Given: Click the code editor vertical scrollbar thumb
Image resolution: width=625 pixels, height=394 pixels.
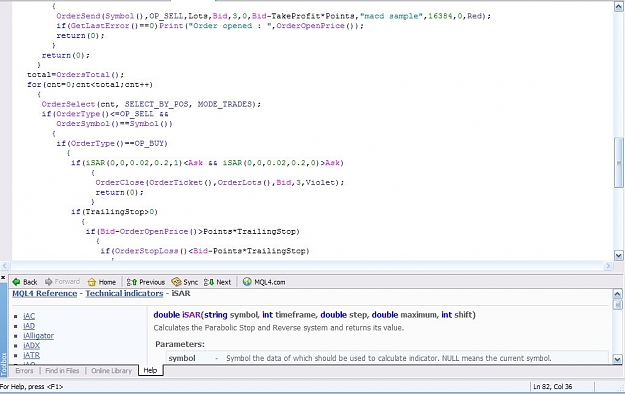Looking at the screenshot, I should click(x=619, y=162).
